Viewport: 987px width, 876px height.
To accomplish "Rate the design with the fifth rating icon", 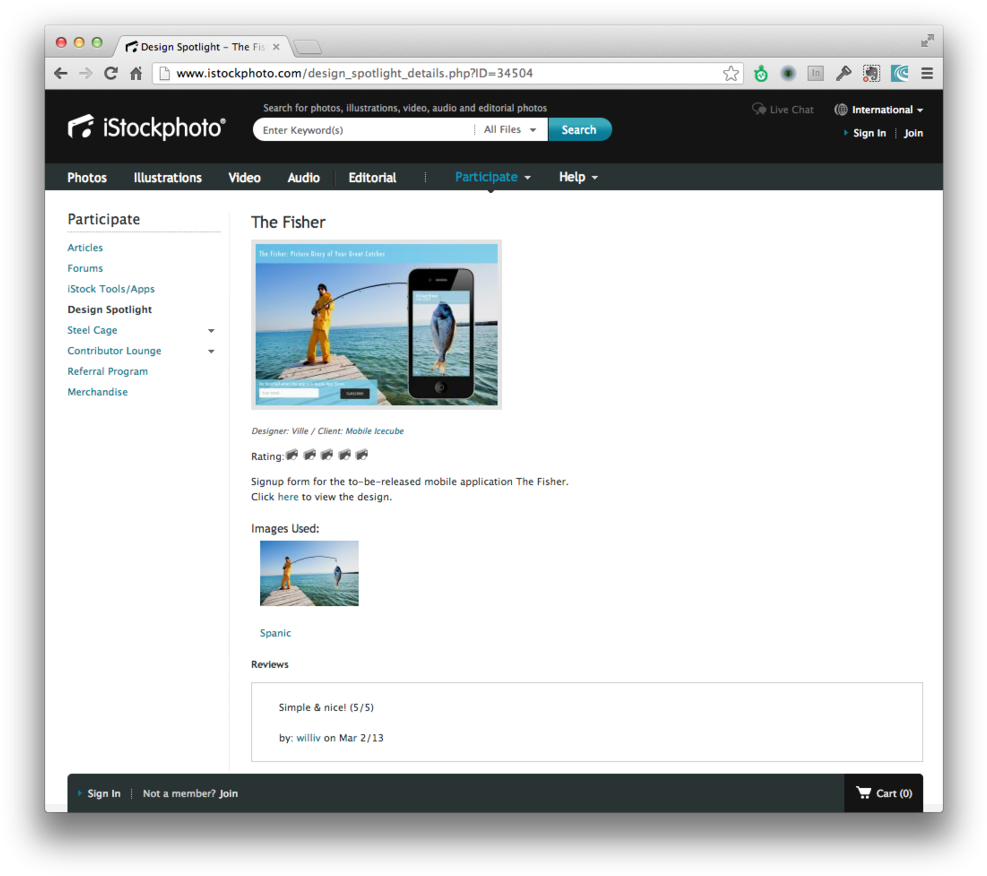I will [x=362, y=455].
